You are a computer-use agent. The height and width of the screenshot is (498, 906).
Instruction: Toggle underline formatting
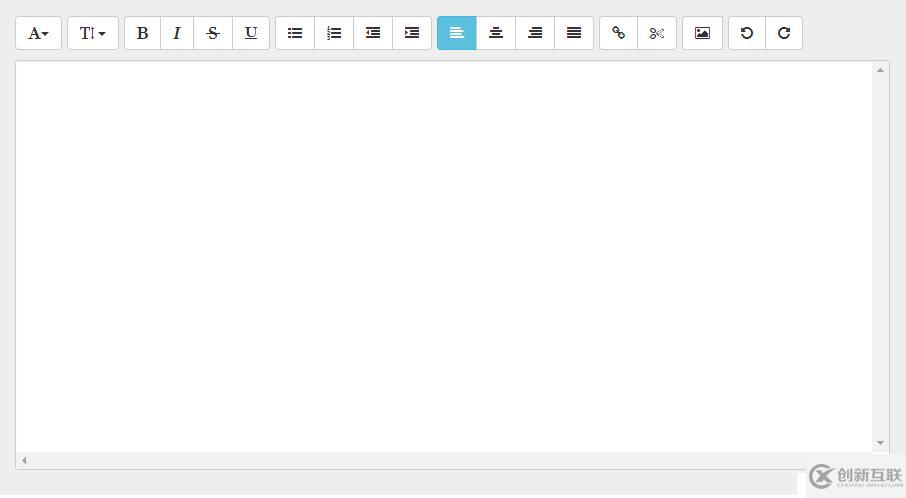pyautogui.click(x=251, y=34)
